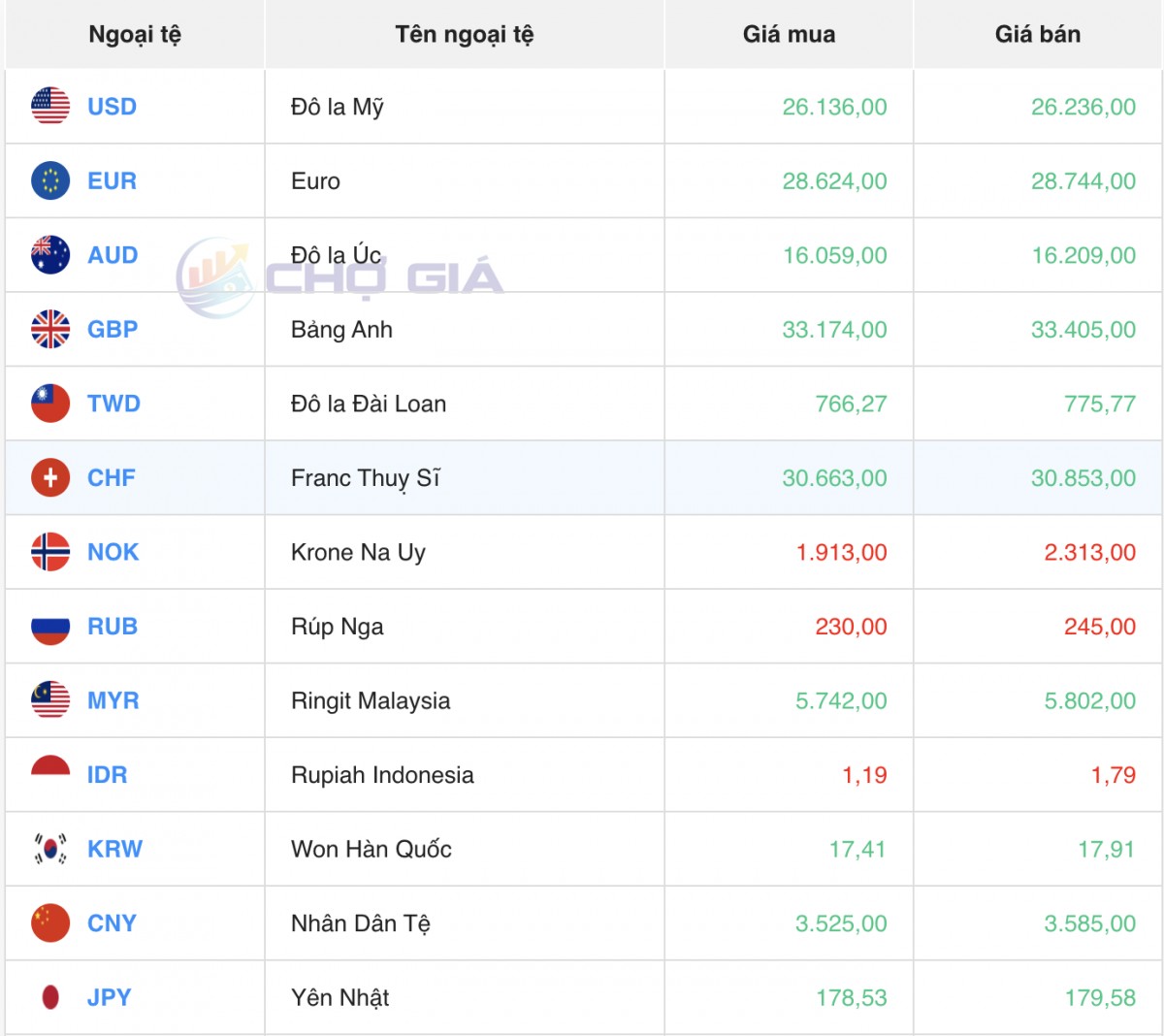
Task: Open the MYR currency link
Action: tap(113, 700)
